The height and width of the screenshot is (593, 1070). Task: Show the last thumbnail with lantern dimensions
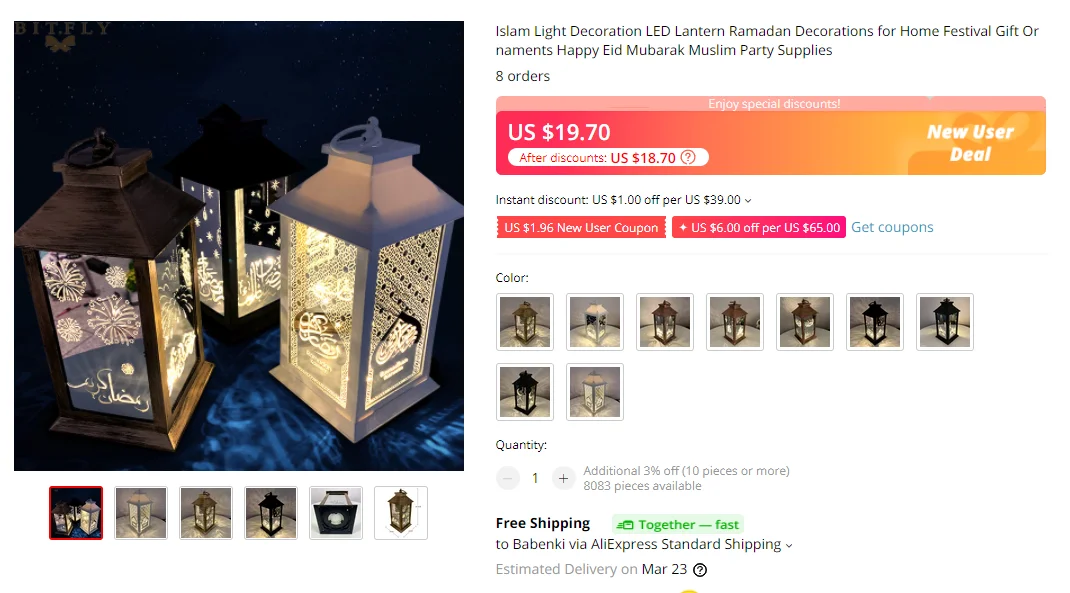(x=401, y=513)
